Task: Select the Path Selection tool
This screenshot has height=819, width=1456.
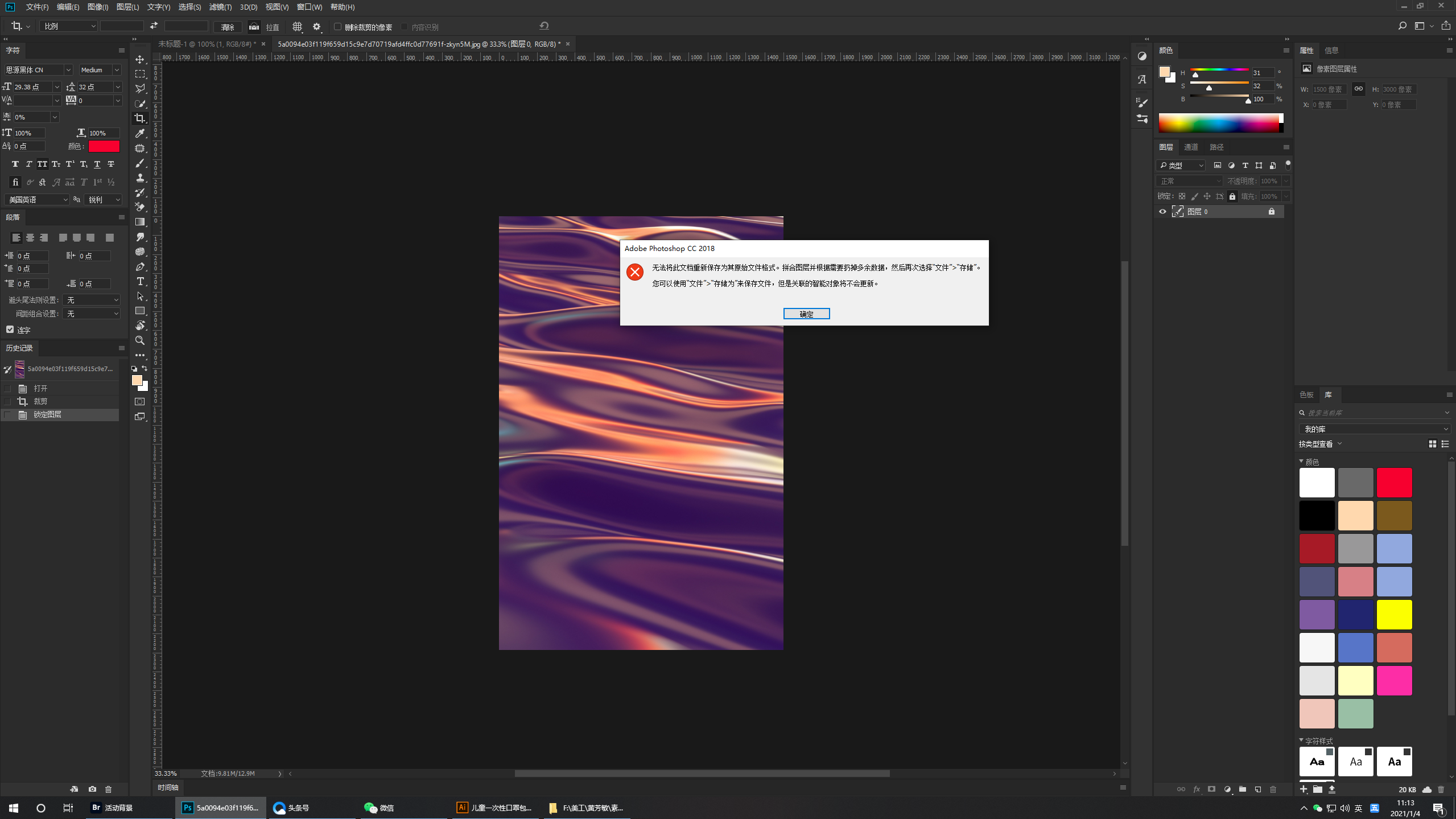Action: pos(140,296)
